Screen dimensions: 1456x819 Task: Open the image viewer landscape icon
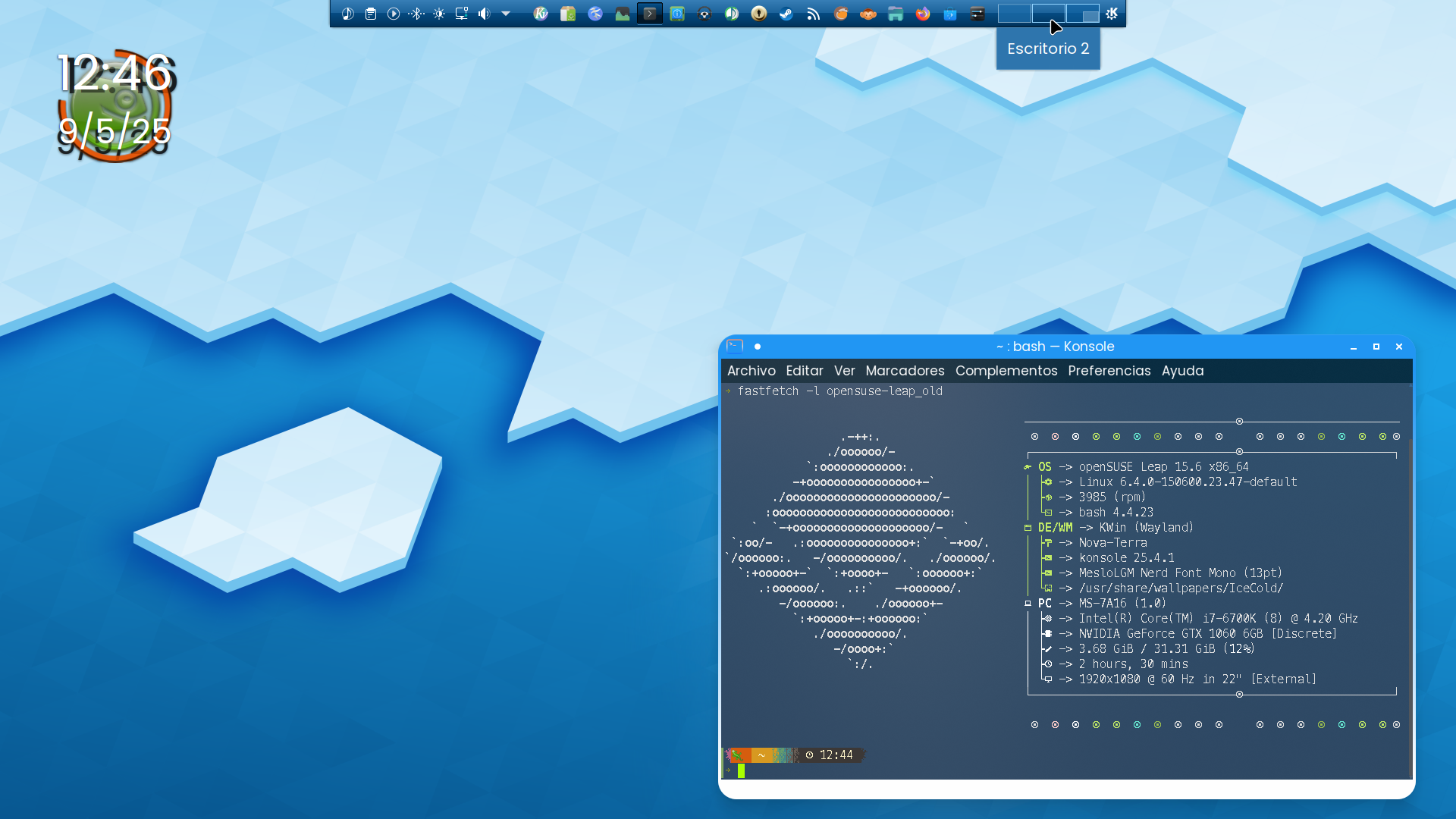click(x=623, y=14)
